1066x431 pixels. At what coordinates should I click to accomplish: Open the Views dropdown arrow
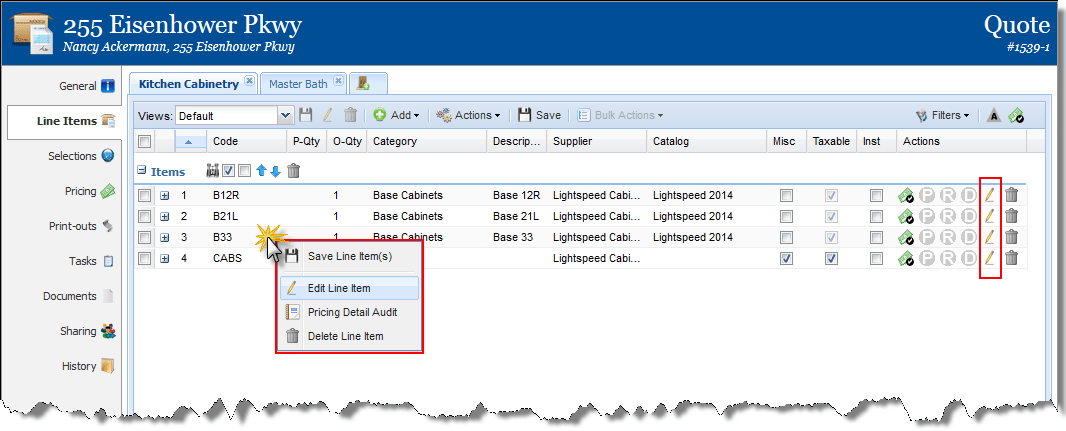286,116
